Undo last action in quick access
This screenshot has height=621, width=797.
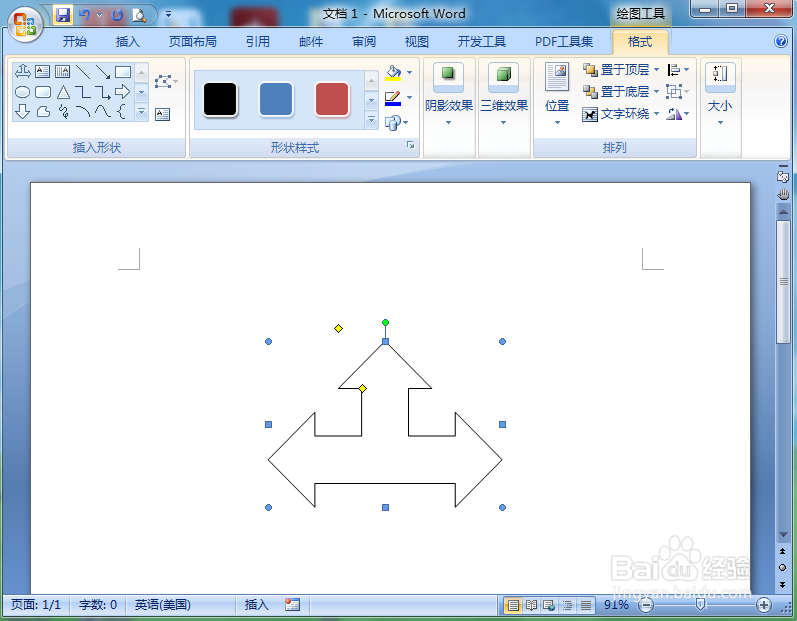tap(84, 15)
